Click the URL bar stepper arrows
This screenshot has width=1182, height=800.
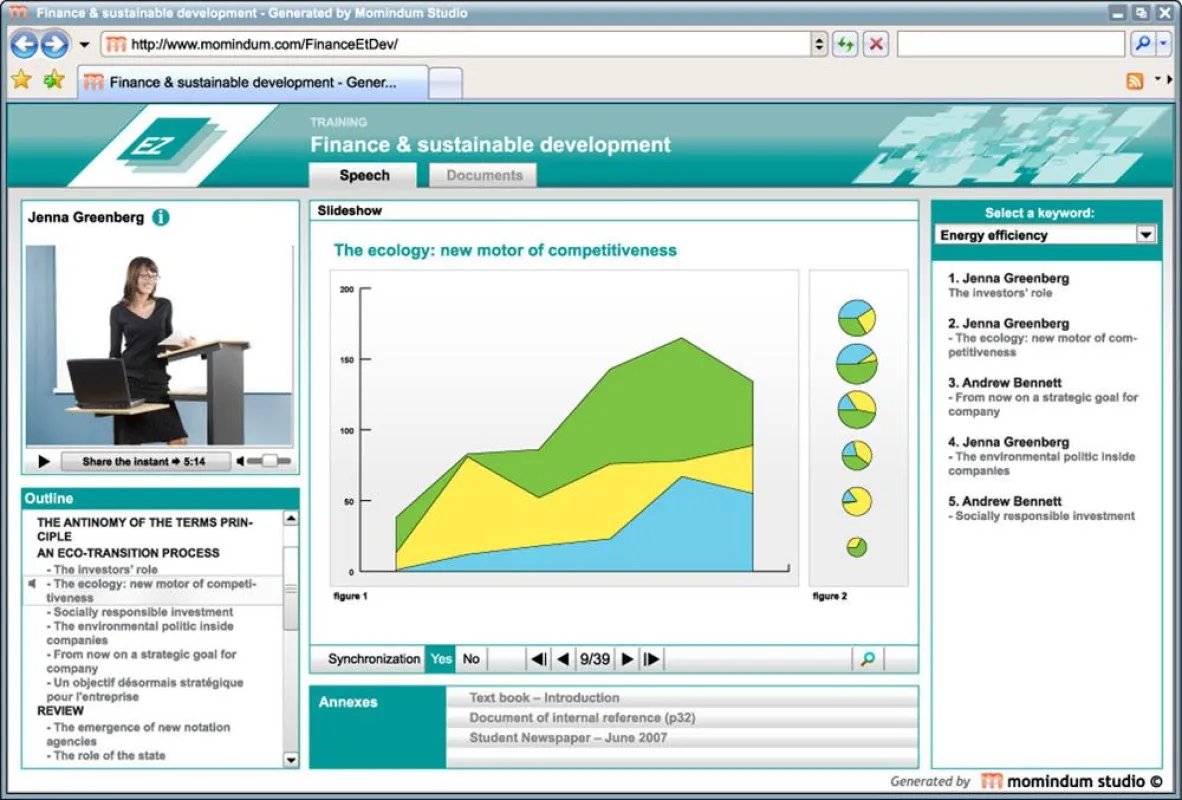coord(819,44)
